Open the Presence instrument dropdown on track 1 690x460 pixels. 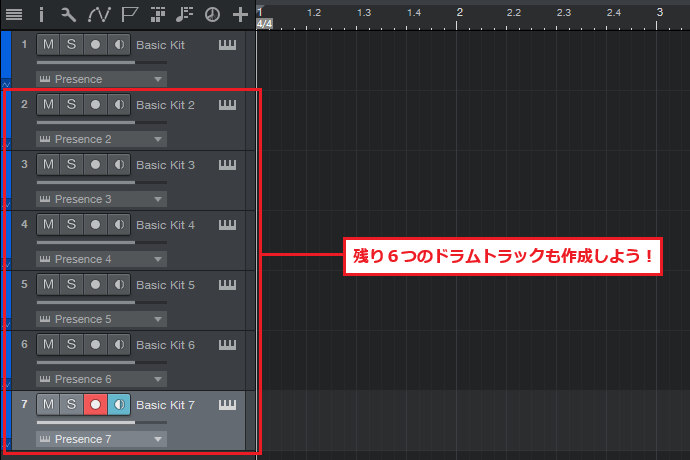tap(101, 79)
